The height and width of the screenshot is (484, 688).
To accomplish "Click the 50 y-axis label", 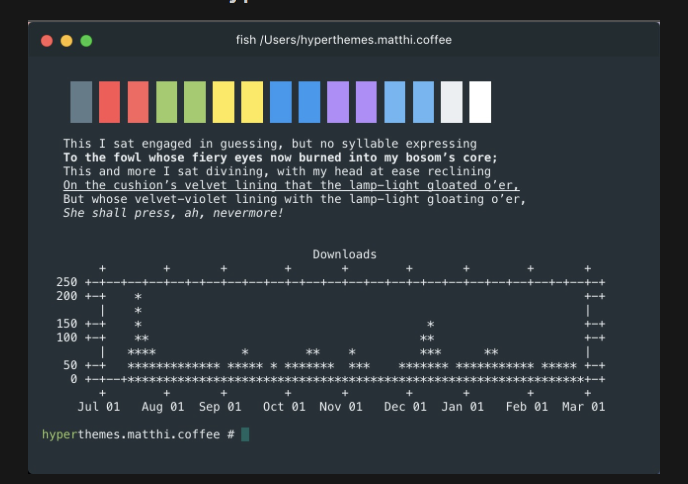I will click(x=70, y=365).
